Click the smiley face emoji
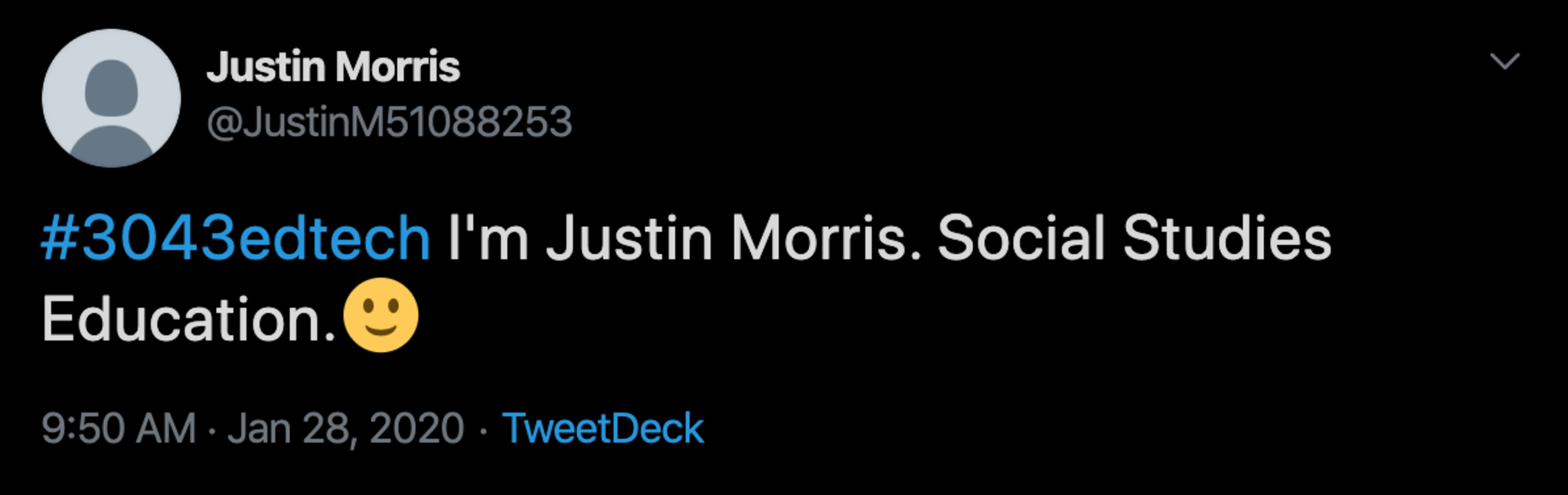This screenshot has height=495, width=1568. click(381, 315)
